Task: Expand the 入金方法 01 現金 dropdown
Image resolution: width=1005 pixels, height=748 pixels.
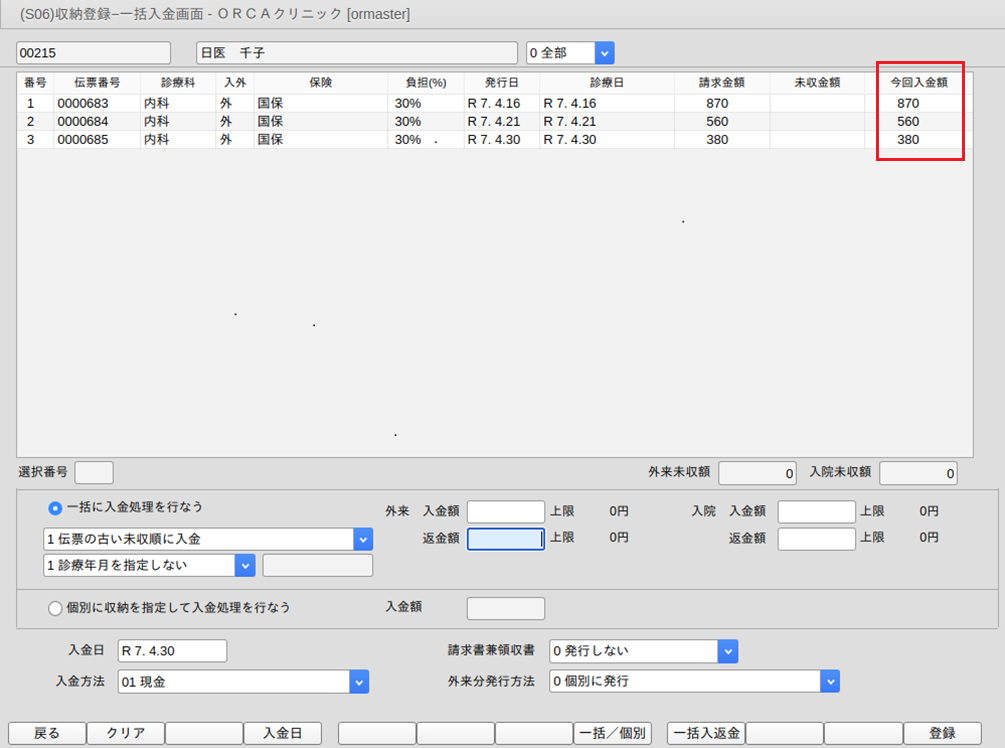Action: click(x=359, y=682)
